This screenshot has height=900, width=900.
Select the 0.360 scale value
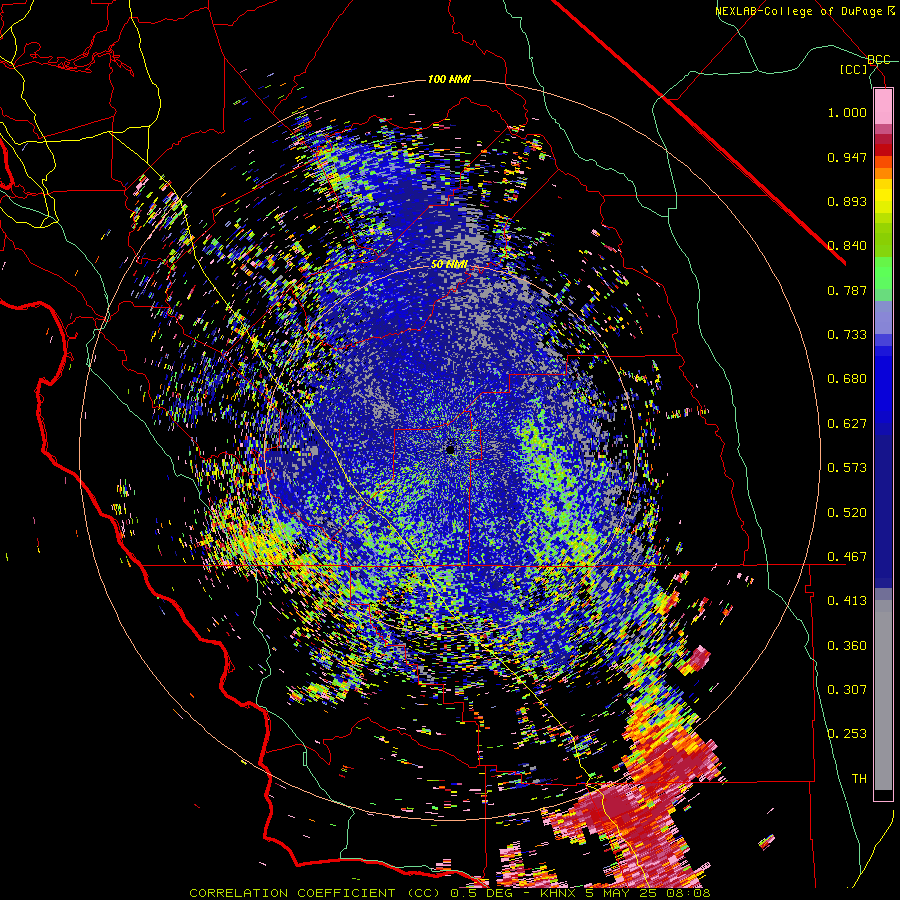tap(847, 646)
